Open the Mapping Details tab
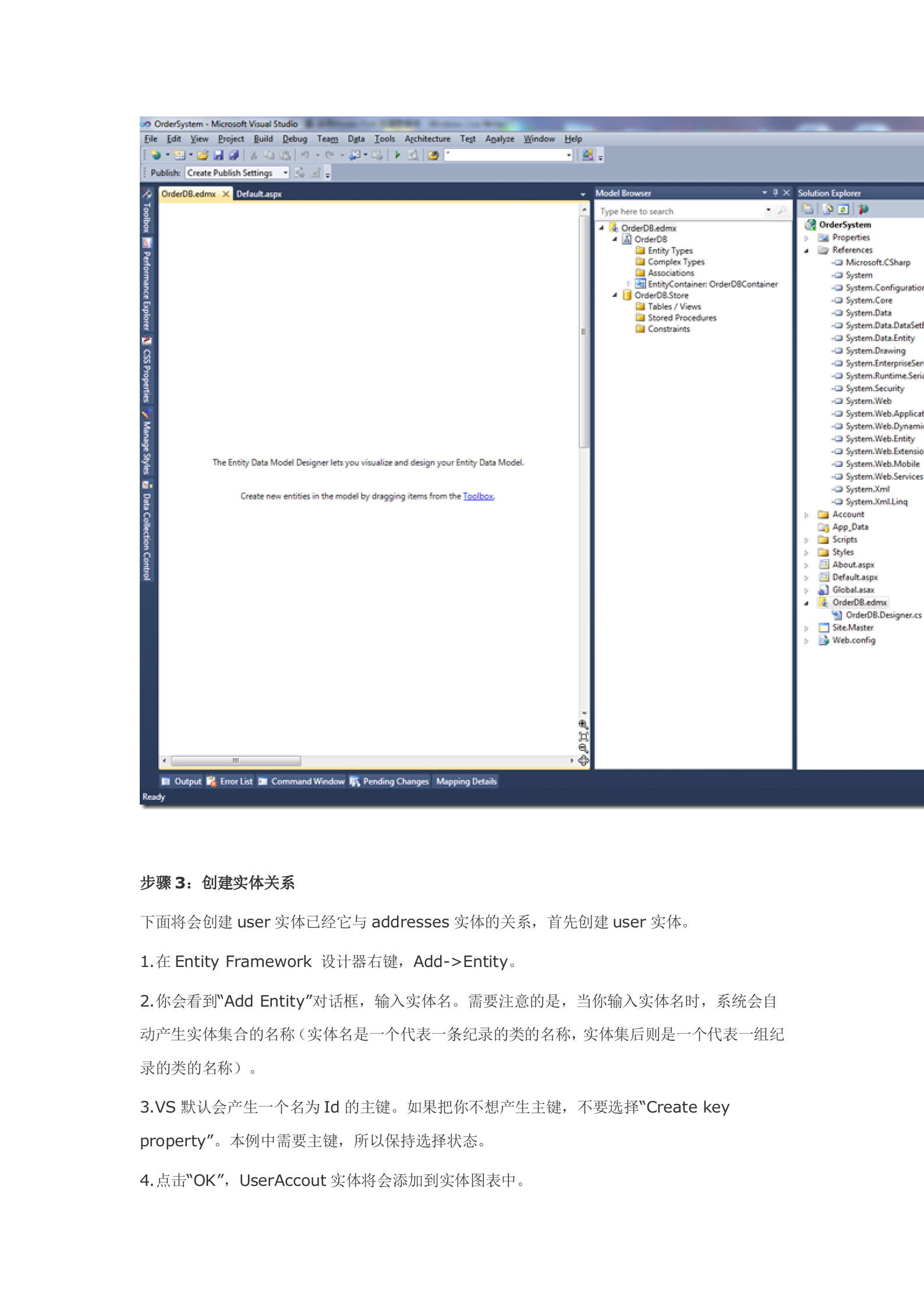 coord(466,781)
